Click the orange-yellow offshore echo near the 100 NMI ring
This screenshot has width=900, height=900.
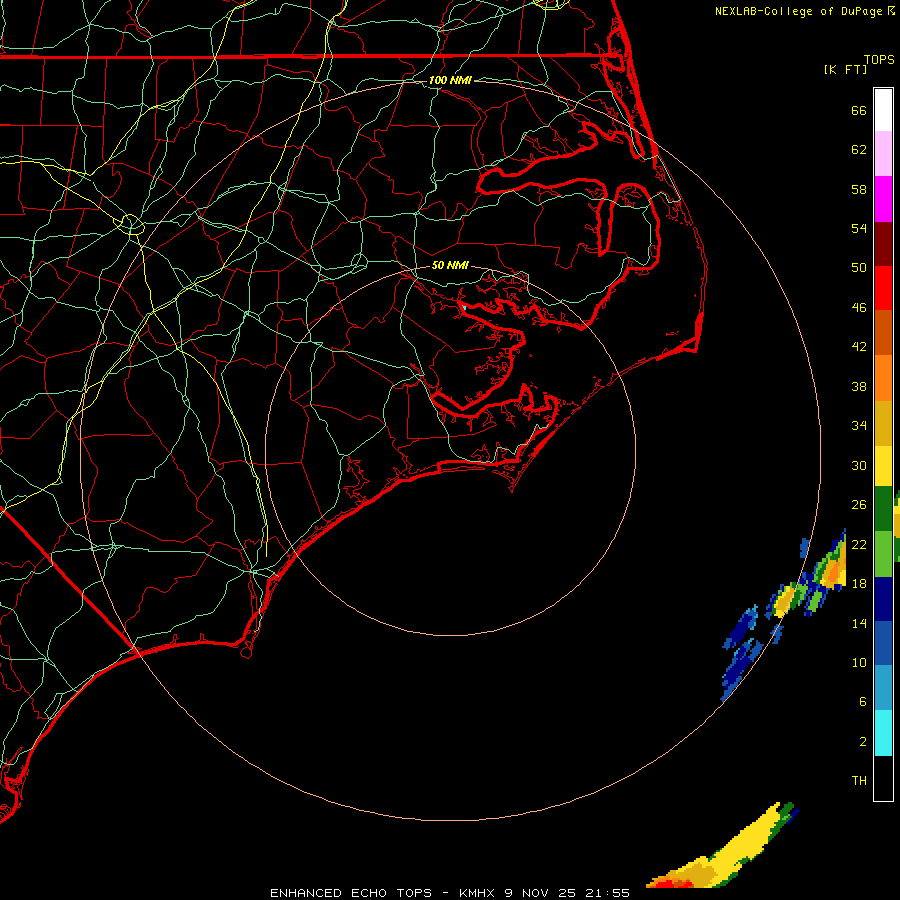point(832,568)
